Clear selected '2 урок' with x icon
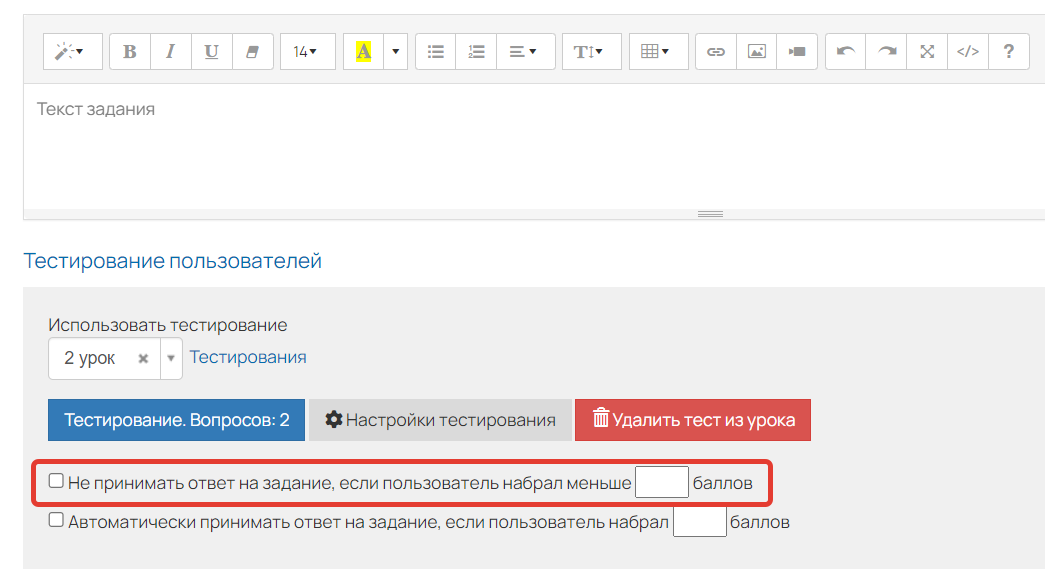Image resolution: width=1045 pixels, height=577 pixels. coord(143,358)
